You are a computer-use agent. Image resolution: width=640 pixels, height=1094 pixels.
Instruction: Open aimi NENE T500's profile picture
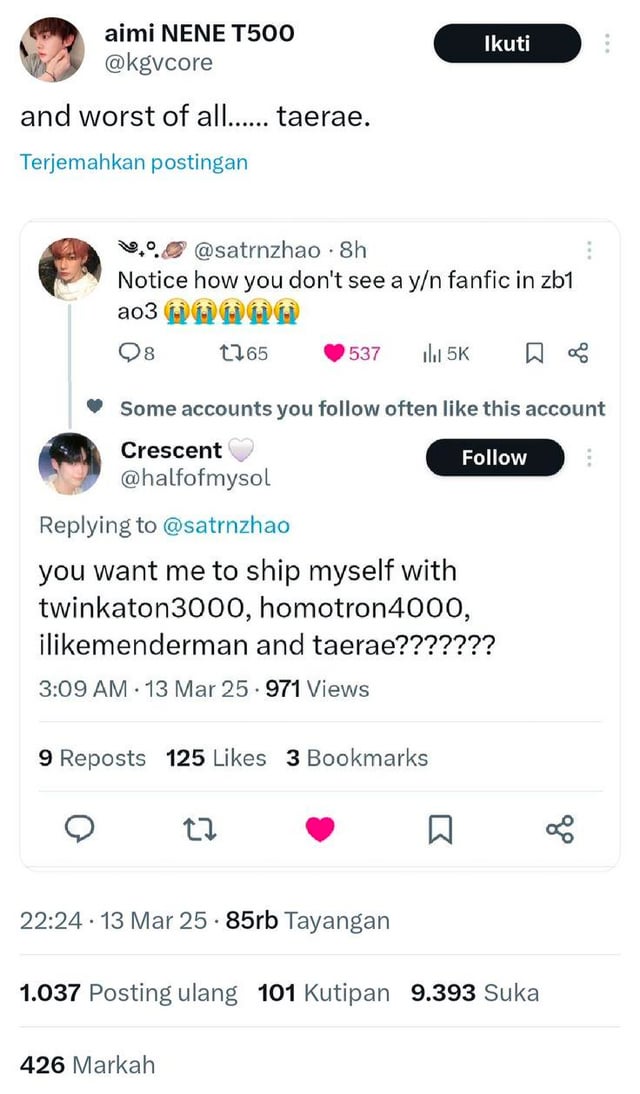(x=52, y=49)
